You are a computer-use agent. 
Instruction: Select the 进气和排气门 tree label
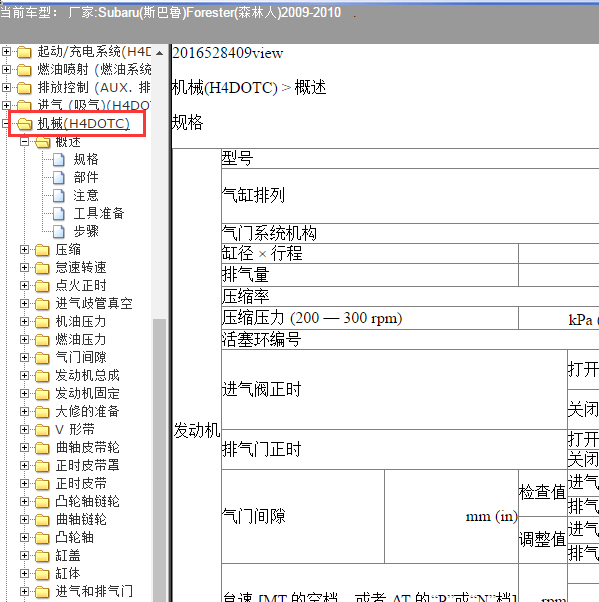tap(94, 591)
